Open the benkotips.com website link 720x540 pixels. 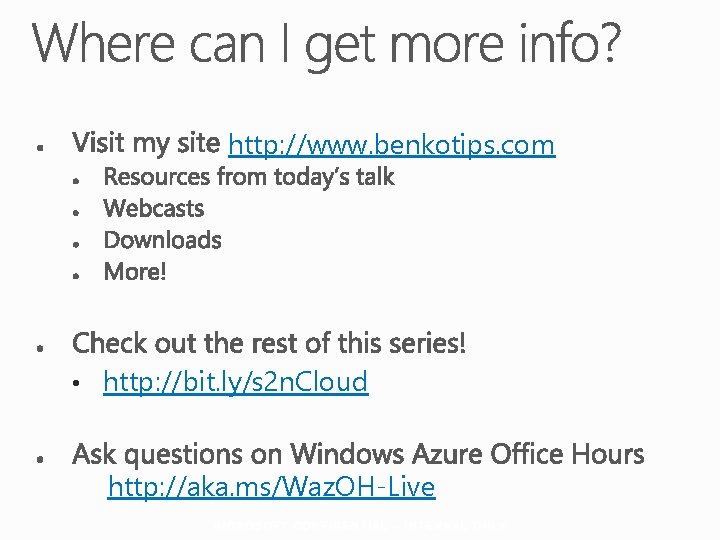(x=391, y=146)
